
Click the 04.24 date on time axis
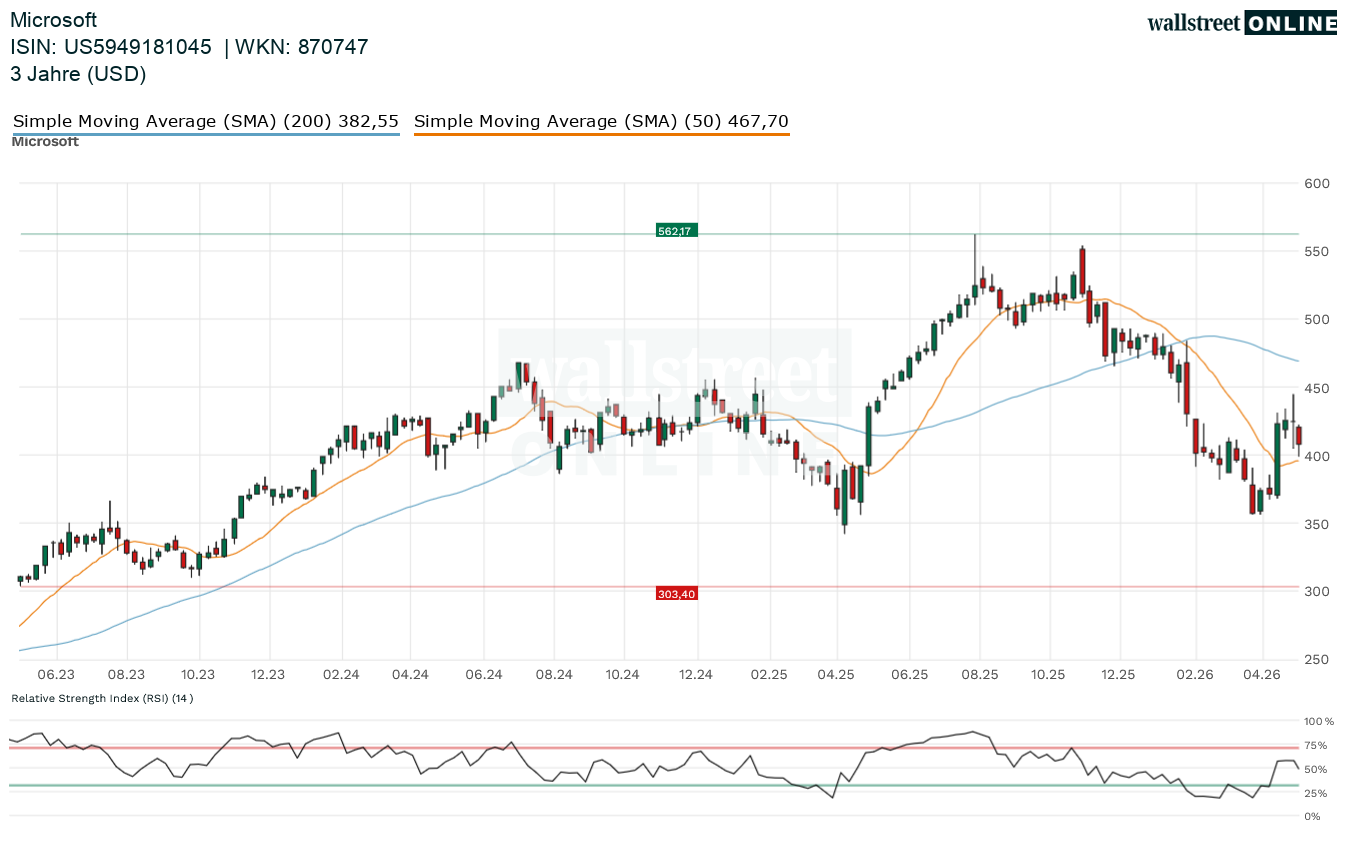point(411,675)
